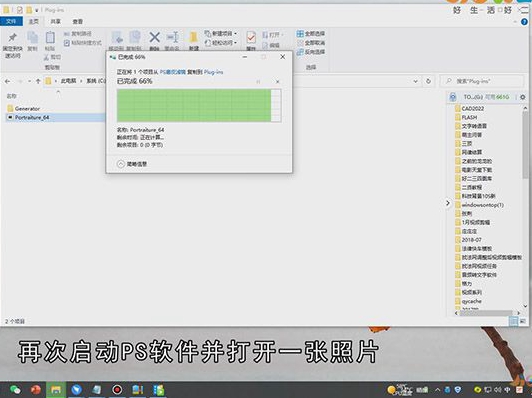Click the Rename icon in the ribbon
Image resolution: width=532 pixels, height=398 pixels.
point(172,38)
